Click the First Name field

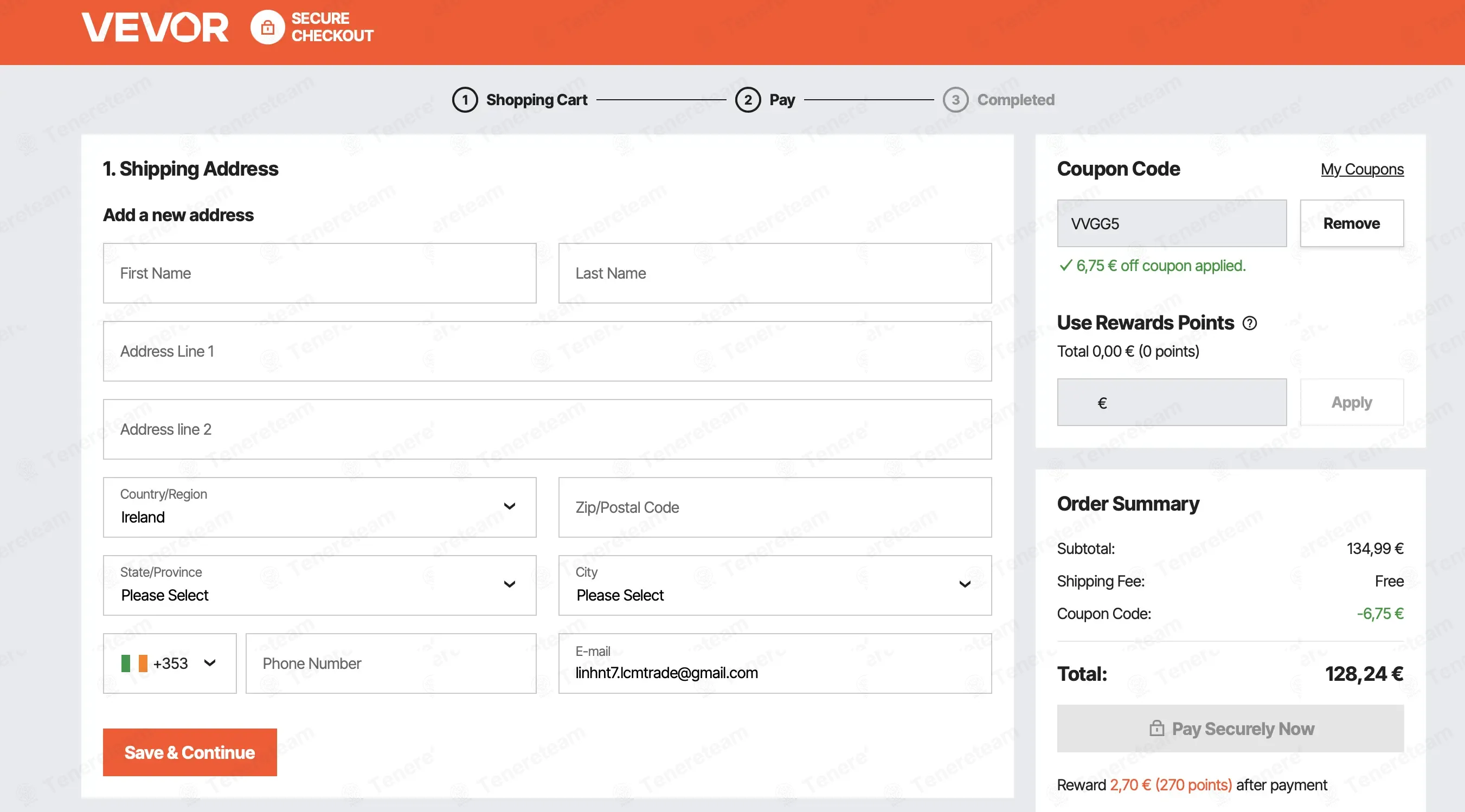pyautogui.click(x=319, y=273)
